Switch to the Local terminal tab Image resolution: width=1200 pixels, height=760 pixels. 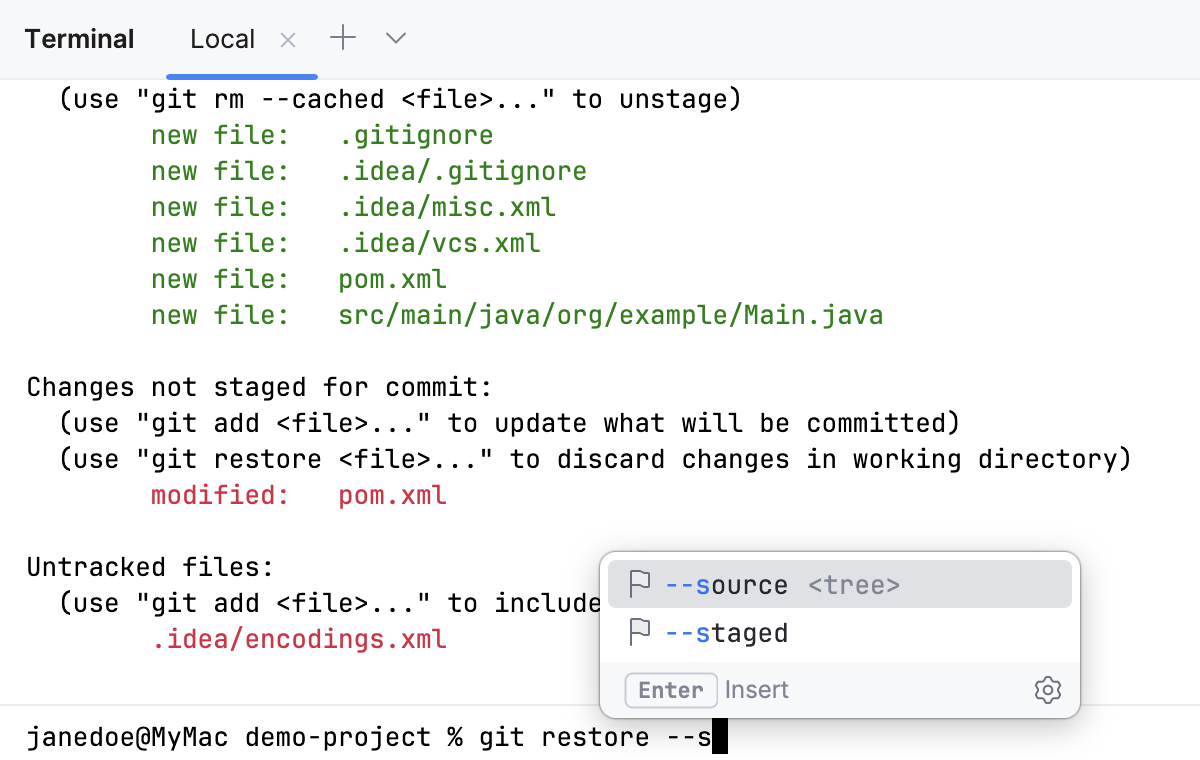(222, 38)
